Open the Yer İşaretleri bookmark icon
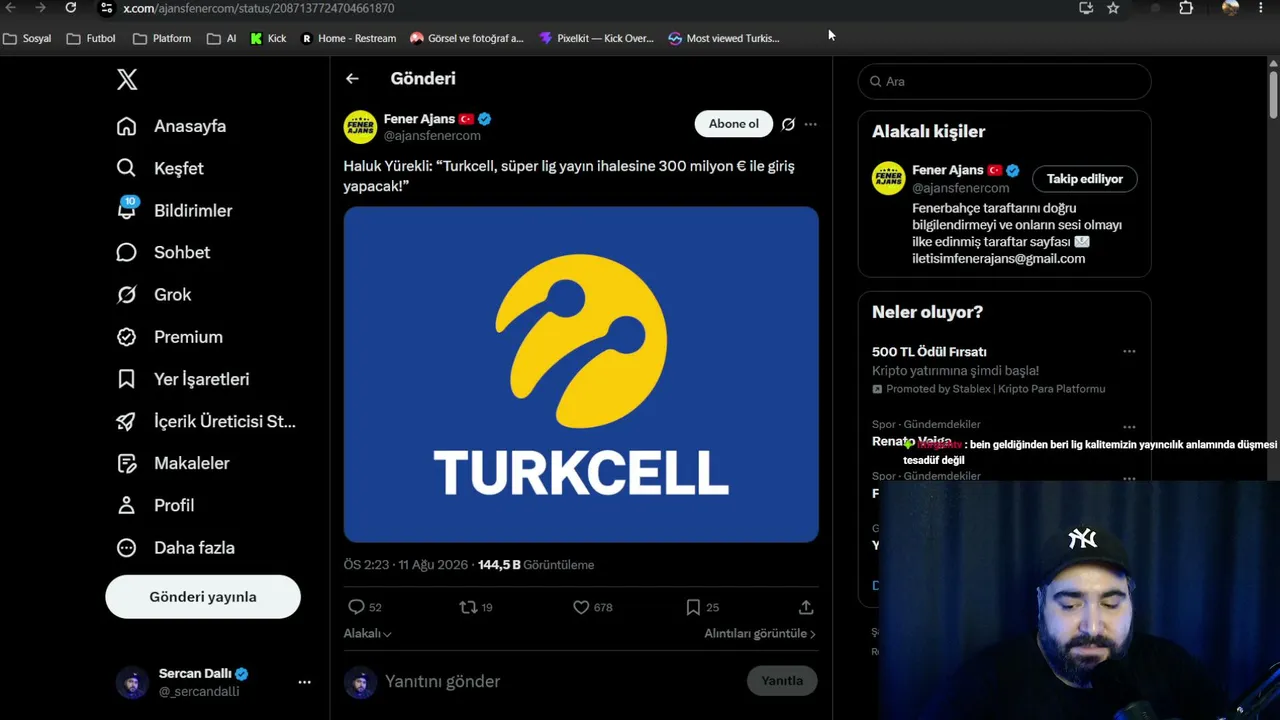1280x720 pixels. click(126, 379)
